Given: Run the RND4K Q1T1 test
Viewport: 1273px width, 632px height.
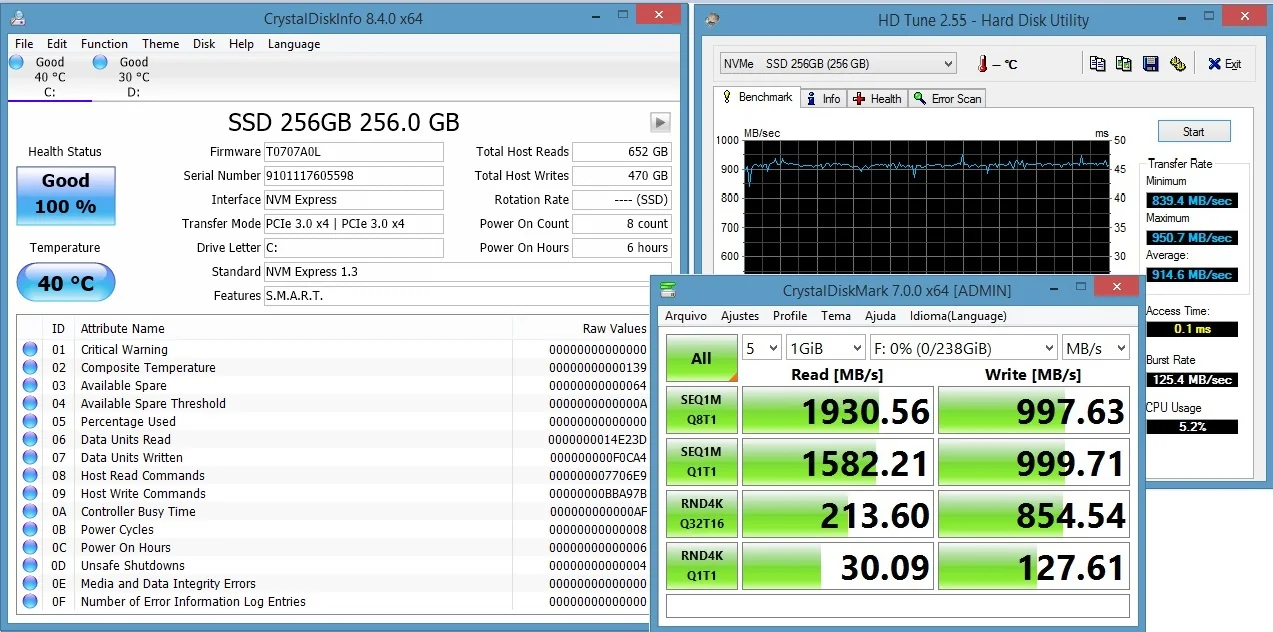Looking at the screenshot, I should 701,566.
